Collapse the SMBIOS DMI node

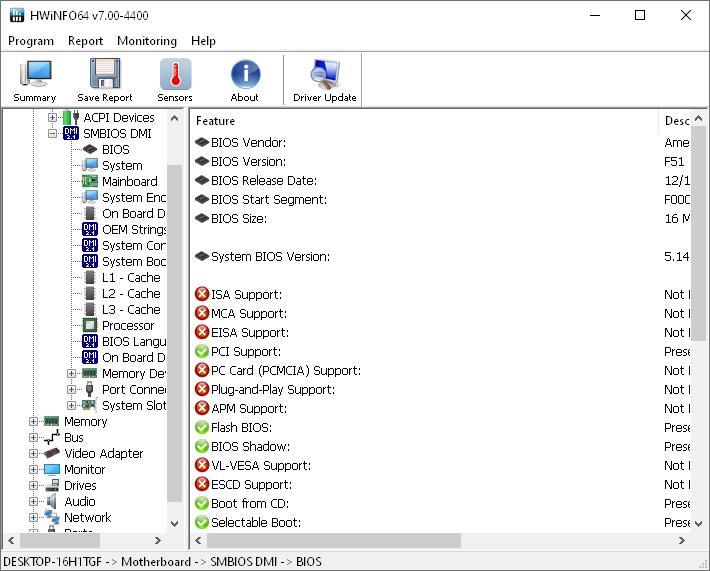pyautogui.click(x=53, y=133)
